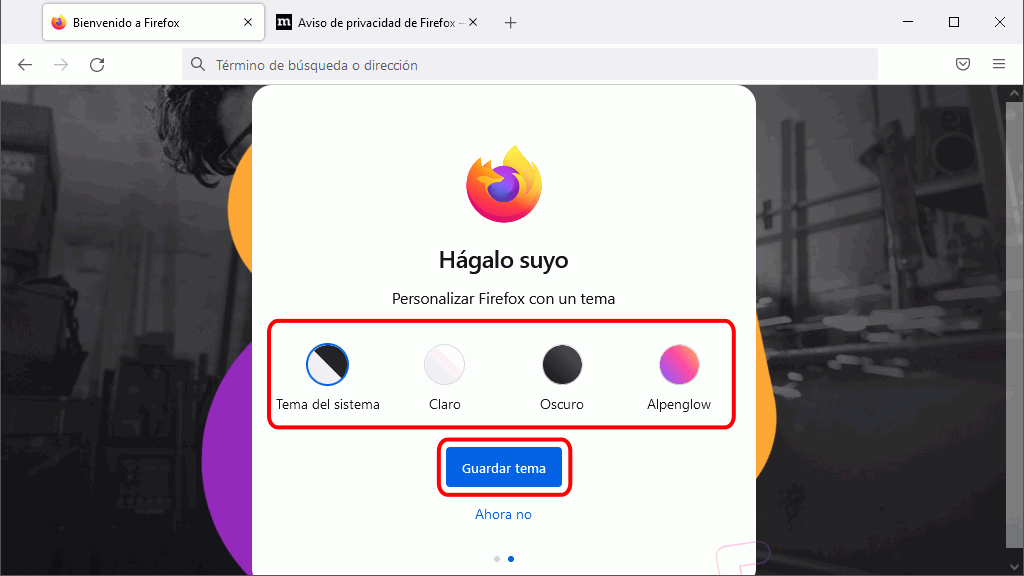The height and width of the screenshot is (576, 1024).
Task: Click the Guardar tema button
Action: (x=504, y=468)
